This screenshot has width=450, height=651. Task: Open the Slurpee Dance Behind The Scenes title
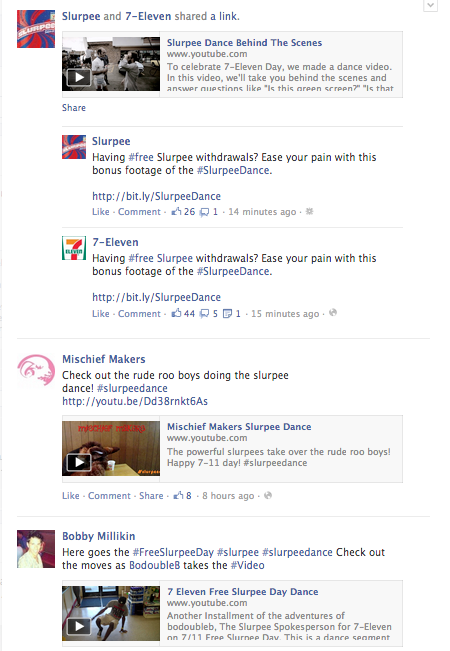click(244, 42)
